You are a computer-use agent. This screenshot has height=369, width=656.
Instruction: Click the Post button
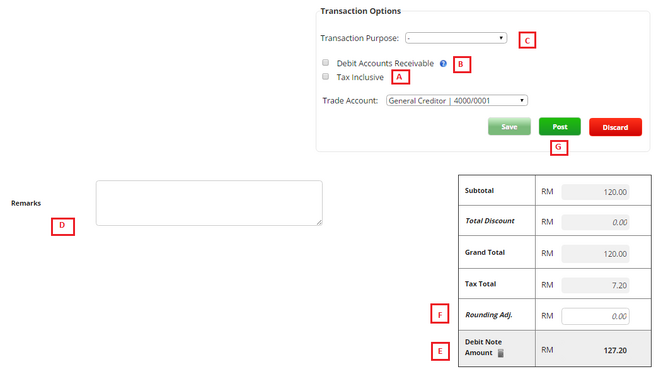click(x=559, y=127)
